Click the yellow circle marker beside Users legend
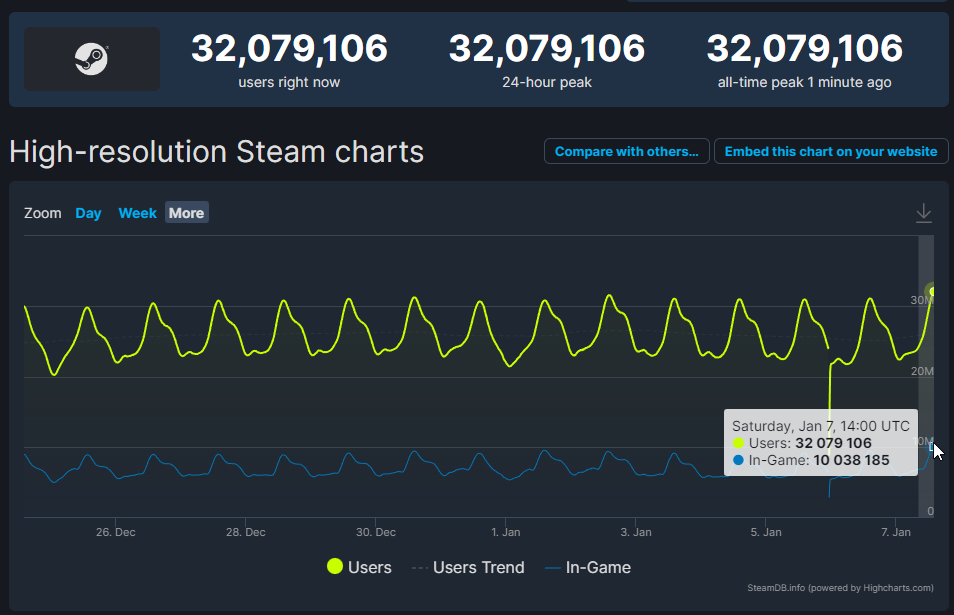This screenshot has width=954, height=615. click(x=335, y=567)
